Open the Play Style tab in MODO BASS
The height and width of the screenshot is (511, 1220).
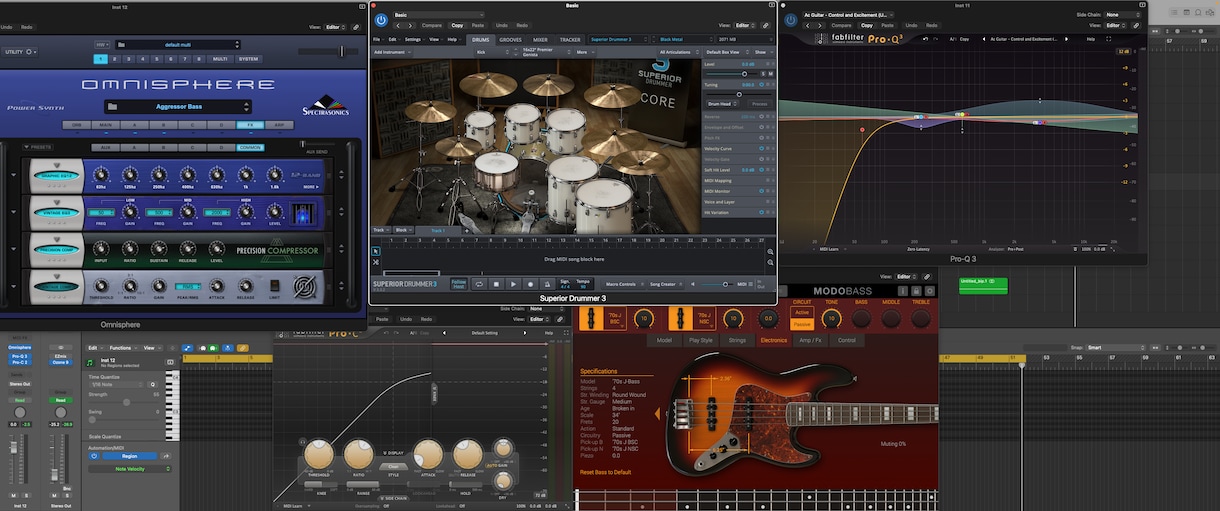click(x=700, y=340)
